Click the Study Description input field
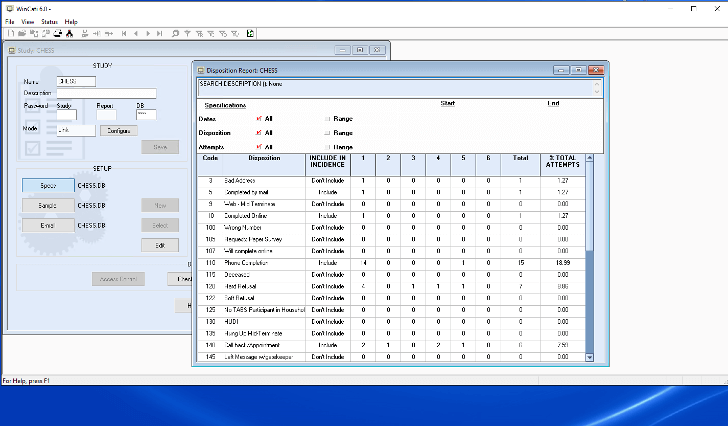This screenshot has height=426, width=728. pyautogui.click(x=106, y=93)
